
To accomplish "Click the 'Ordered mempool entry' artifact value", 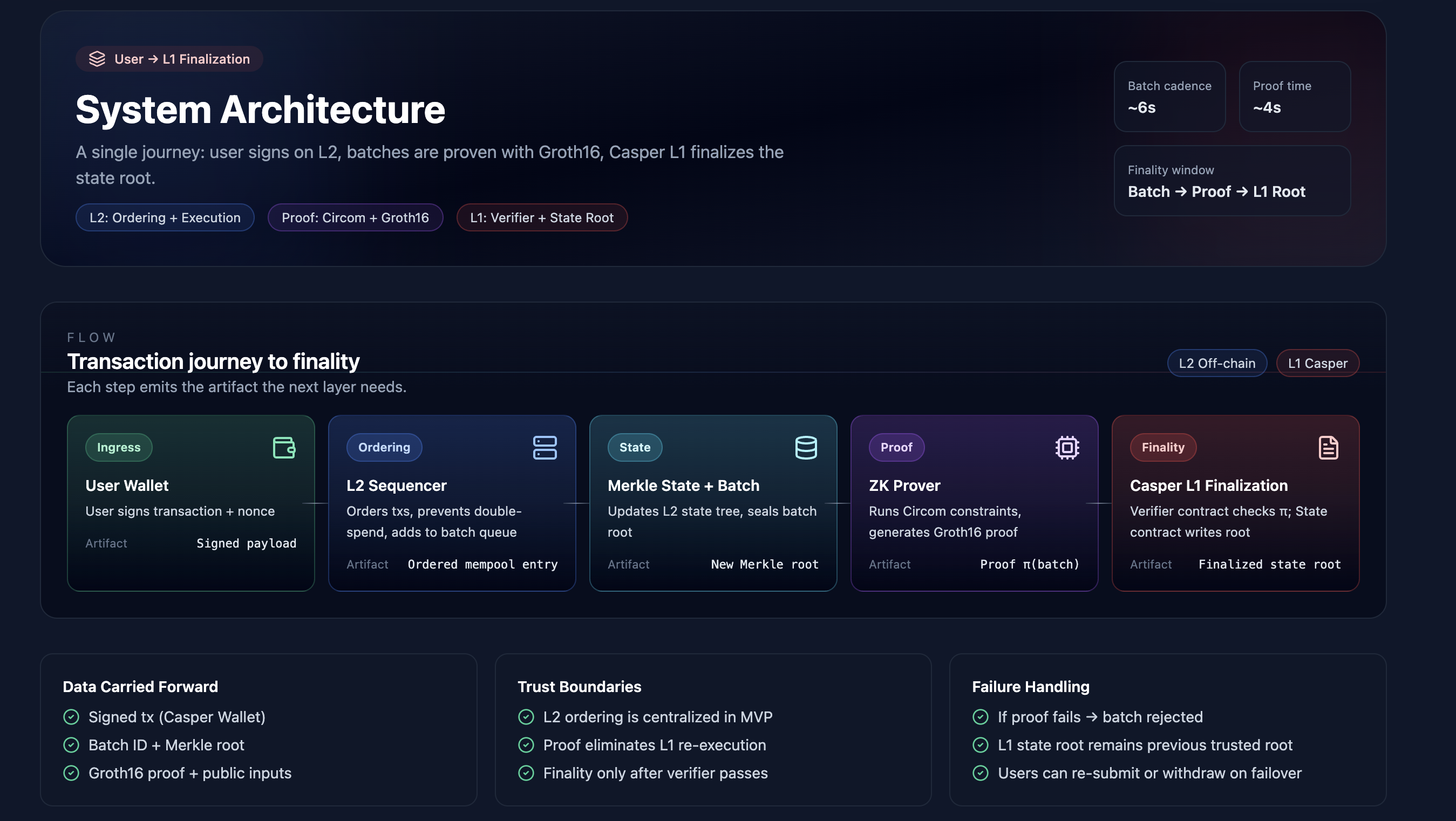I will [x=482, y=564].
